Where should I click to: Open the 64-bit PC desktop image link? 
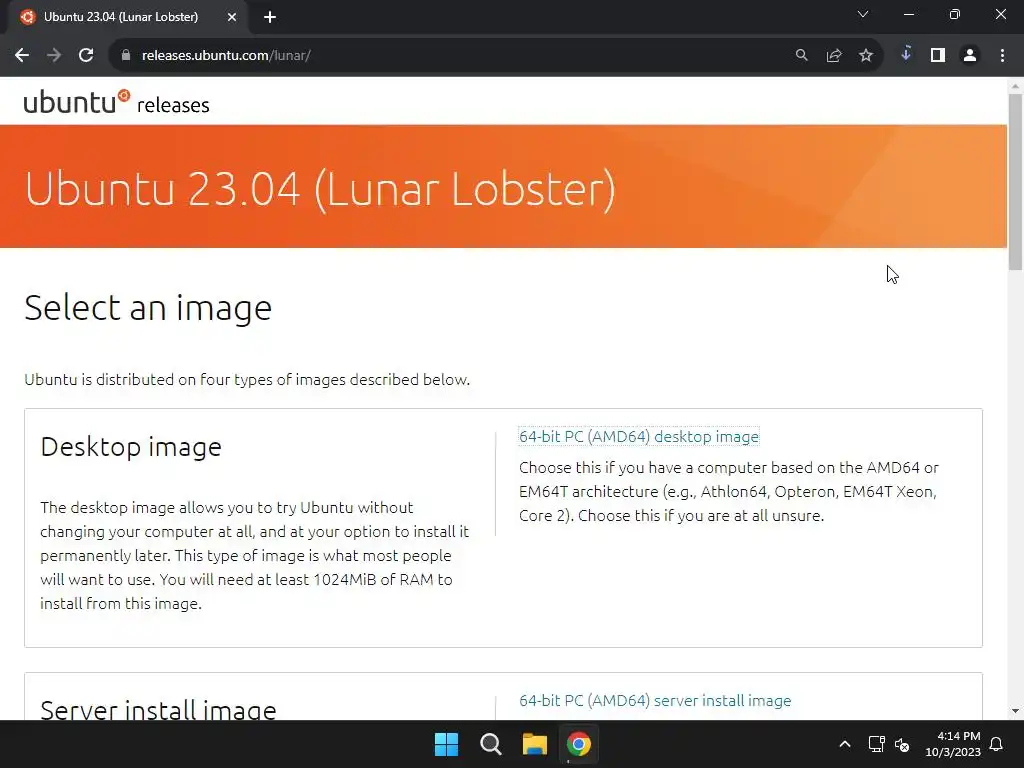point(639,436)
